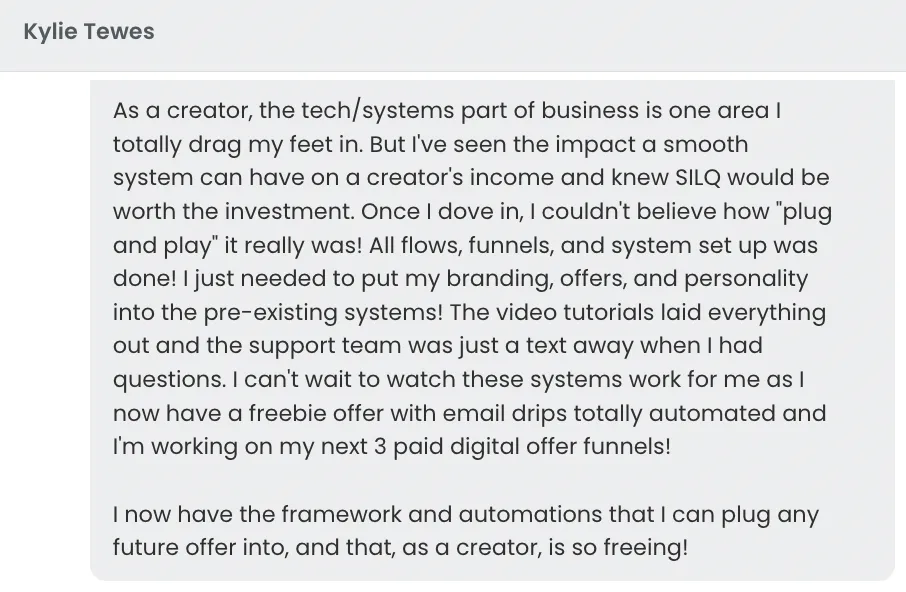Image resolution: width=906 pixels, height=592 pixels.
Task: Click the word "freeing!" ending the message
Action: [645, 548]
